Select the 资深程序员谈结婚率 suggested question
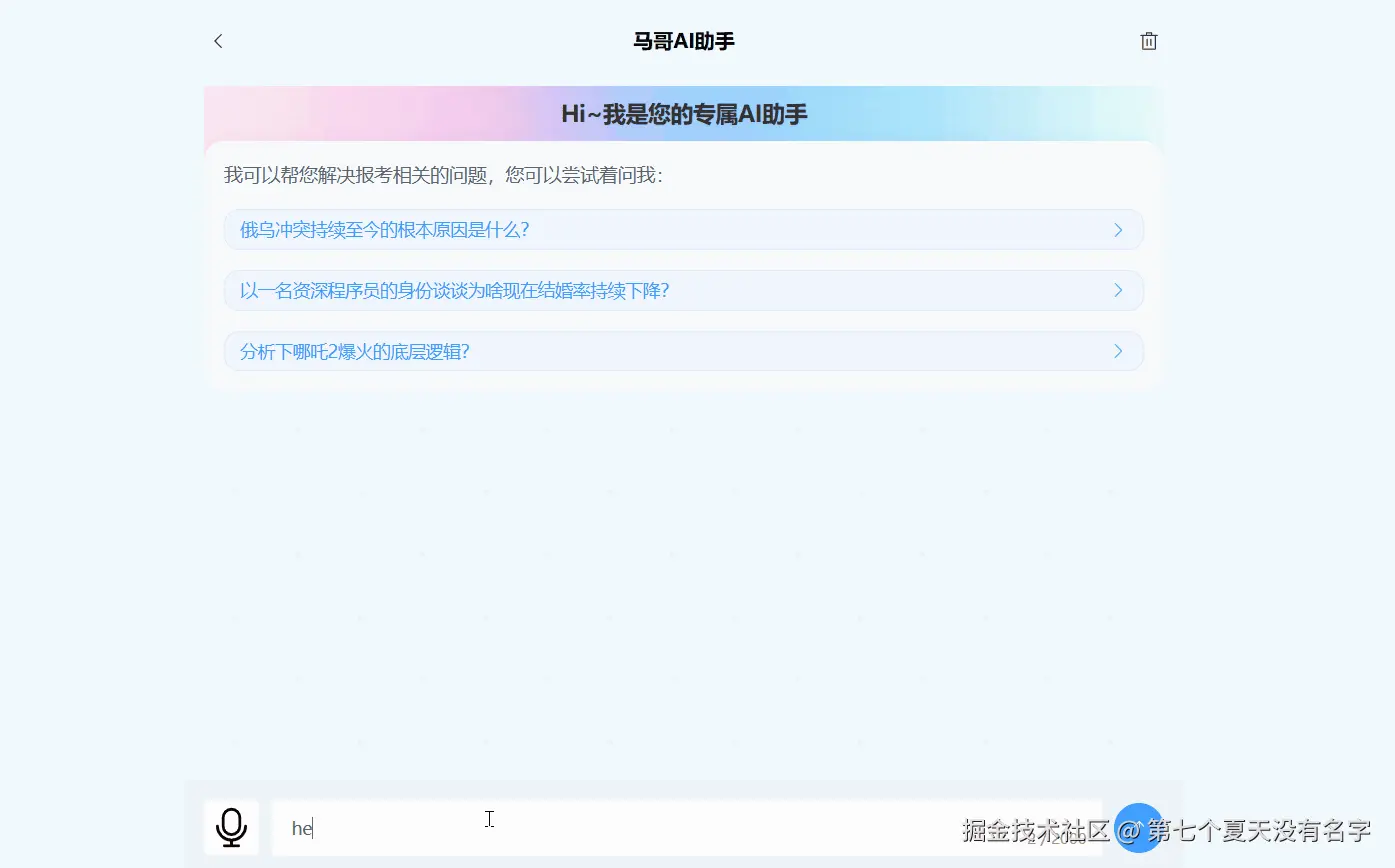This screenshot has width=1395, height=868. pyautogui.click(x=600, y=290)
